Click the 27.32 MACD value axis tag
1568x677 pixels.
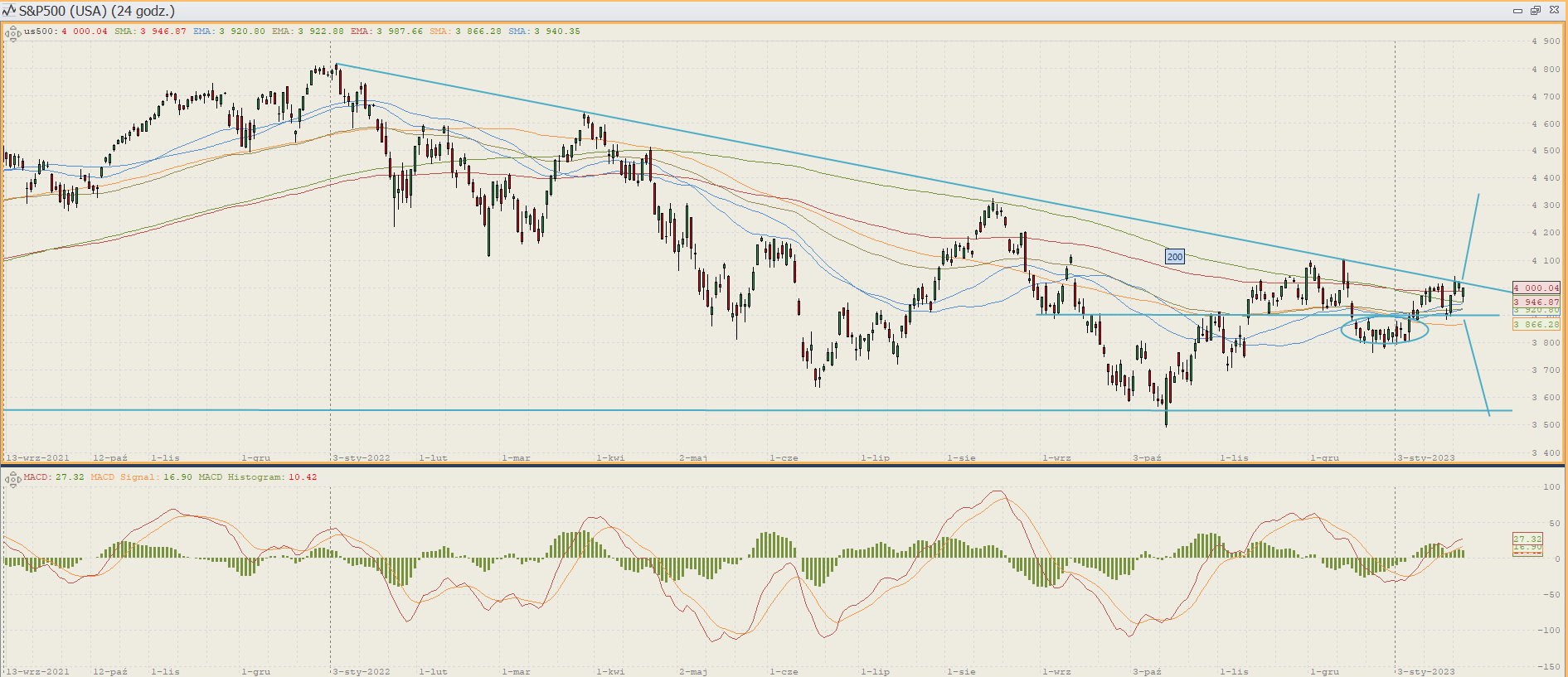[1527, 539]
